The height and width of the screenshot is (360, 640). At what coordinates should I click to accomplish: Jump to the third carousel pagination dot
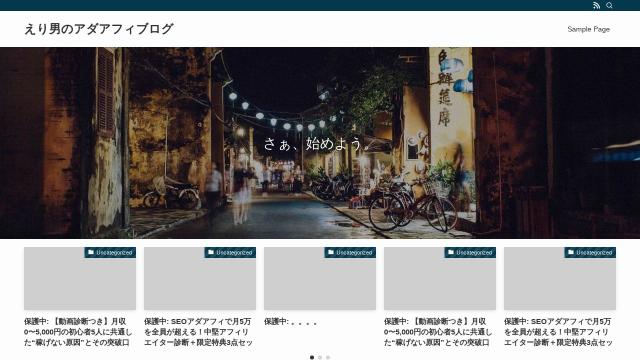click(x=328, y=358)
